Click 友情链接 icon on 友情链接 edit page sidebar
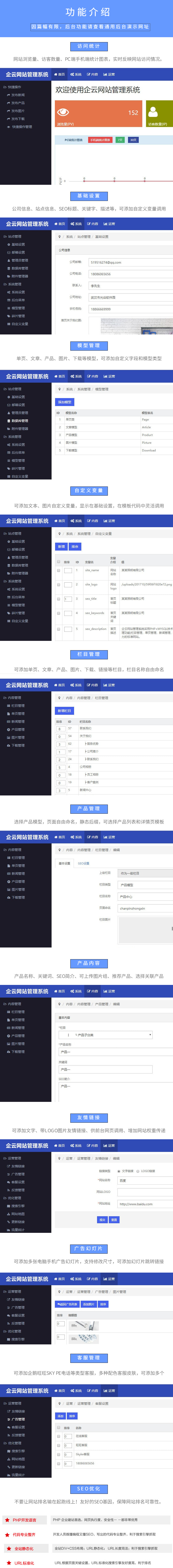 8,1166
